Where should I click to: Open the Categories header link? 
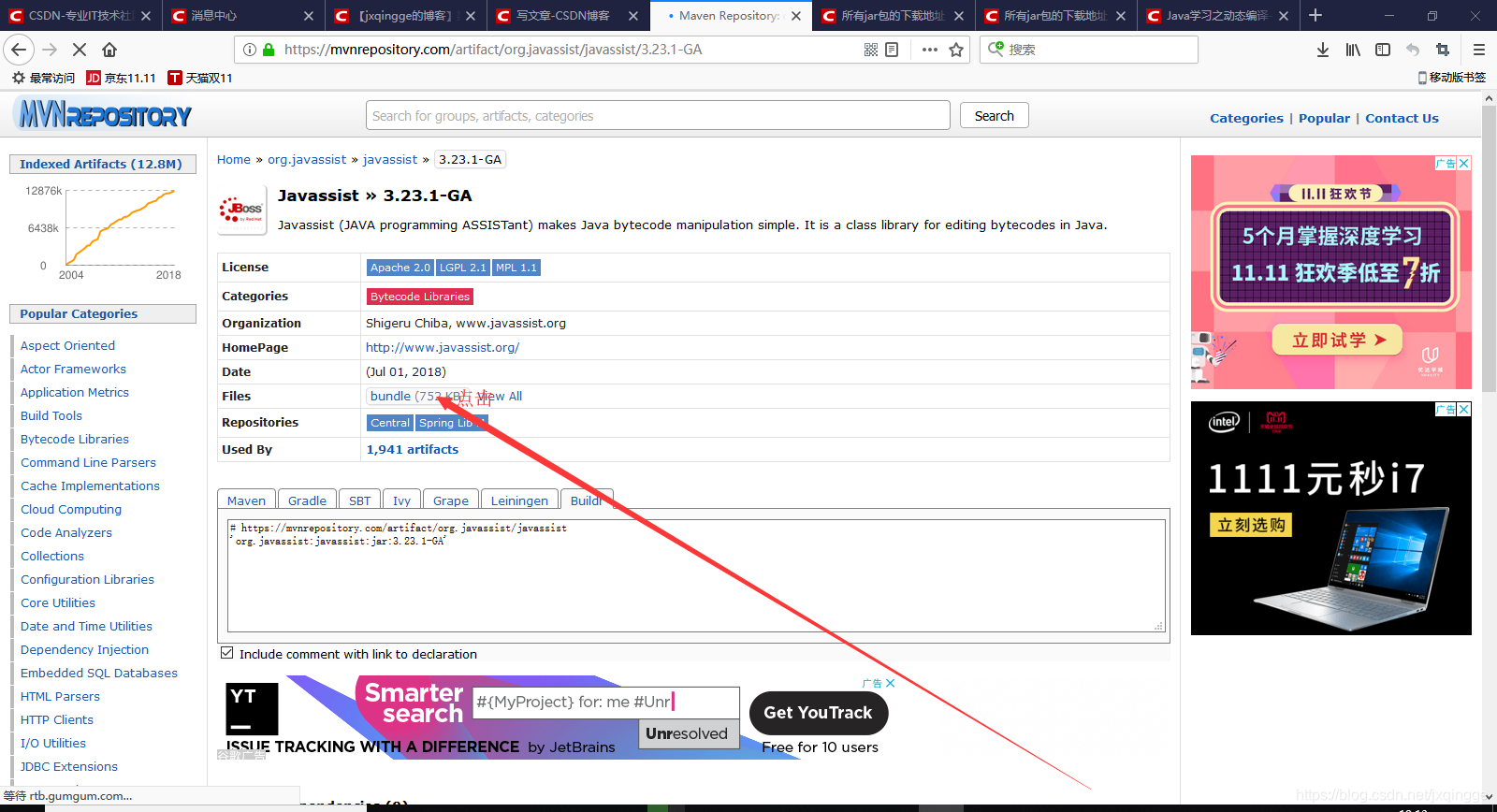1246,118
